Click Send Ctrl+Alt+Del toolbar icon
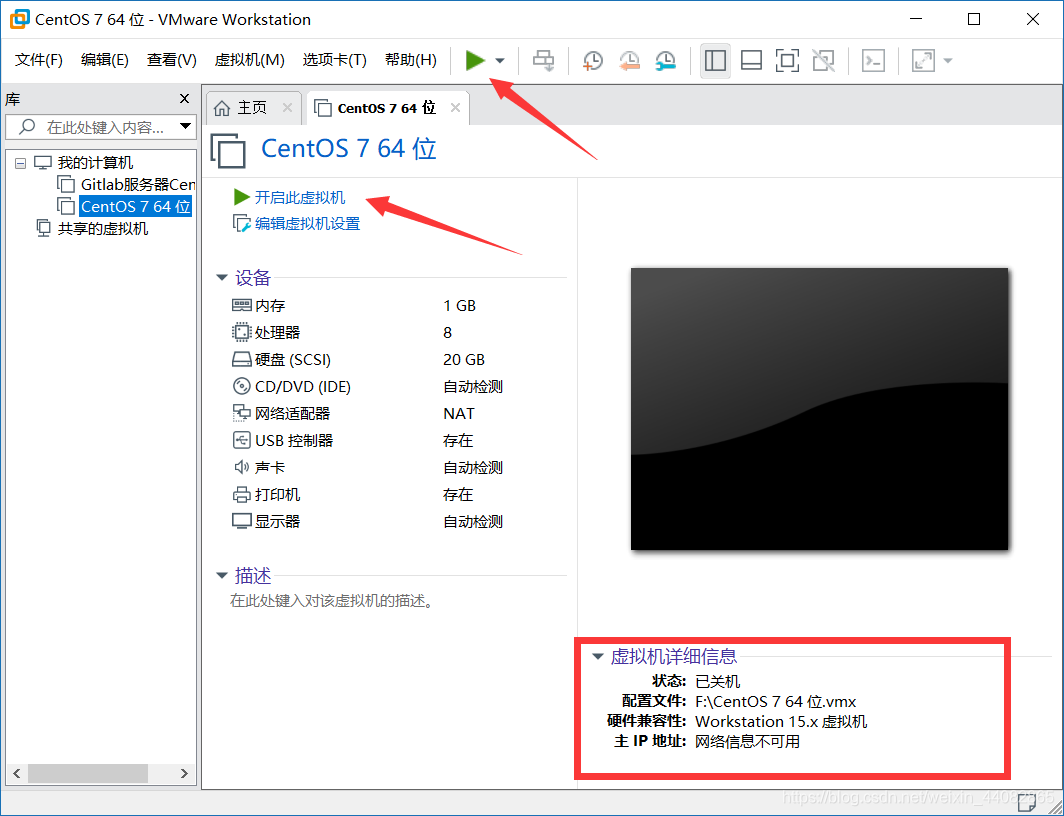The image size is (1064, 816). pyautogui.click(x=544, y=60)
